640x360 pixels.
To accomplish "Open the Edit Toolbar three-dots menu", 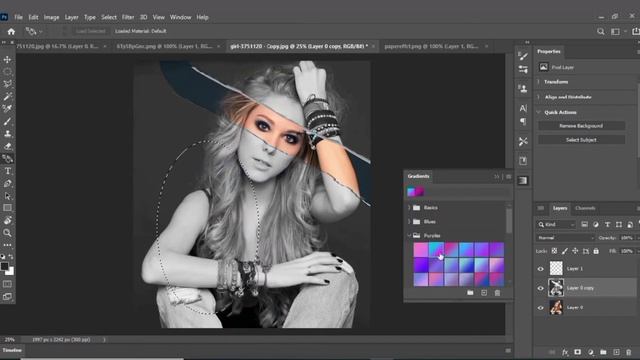I will point(7,245).
